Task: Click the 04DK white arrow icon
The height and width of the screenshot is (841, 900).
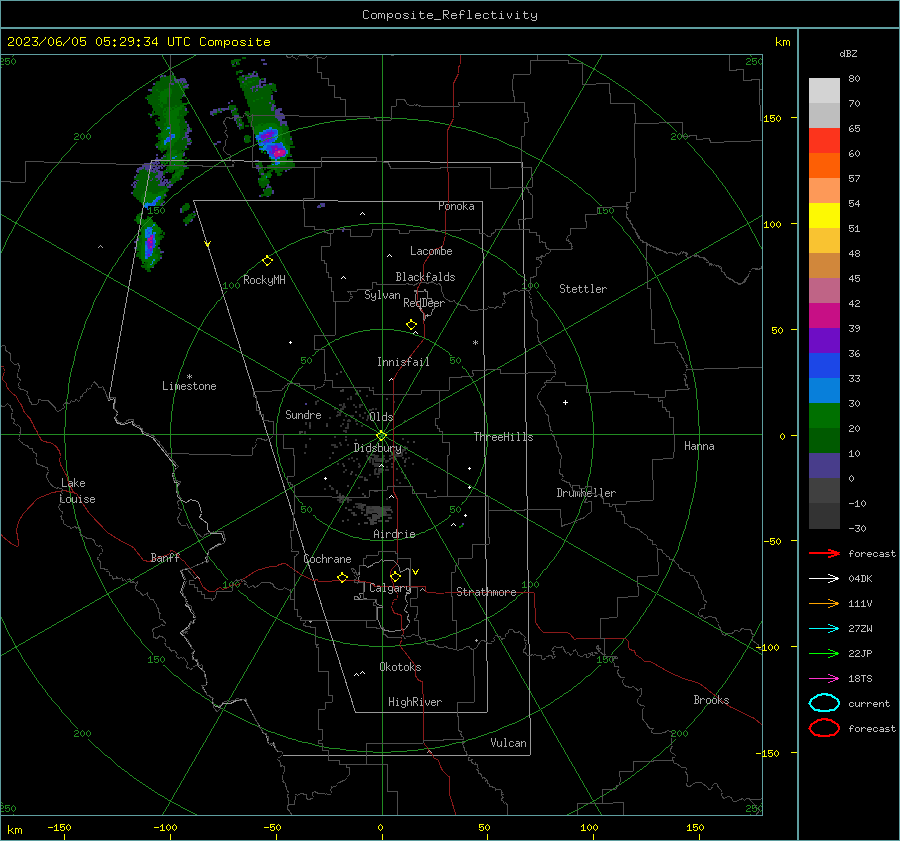Action: [824, 579]
